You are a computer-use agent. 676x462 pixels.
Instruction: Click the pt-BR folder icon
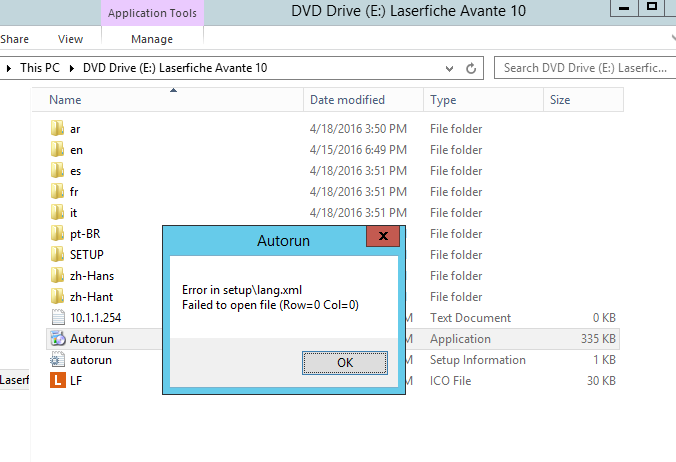57,234
